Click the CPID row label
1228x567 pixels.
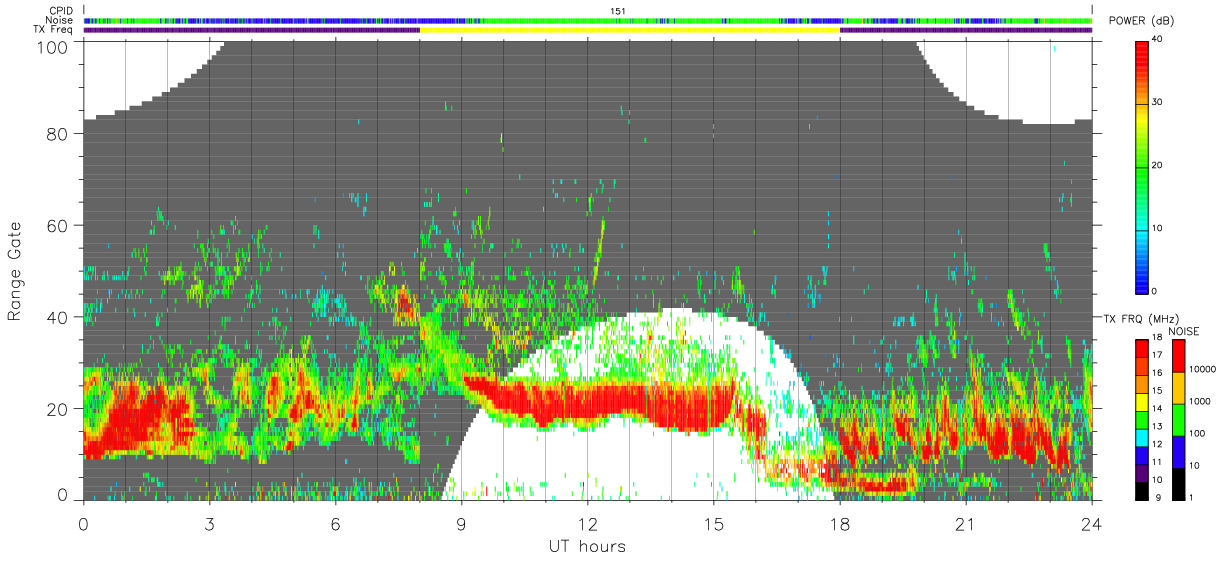coord(62,11)
